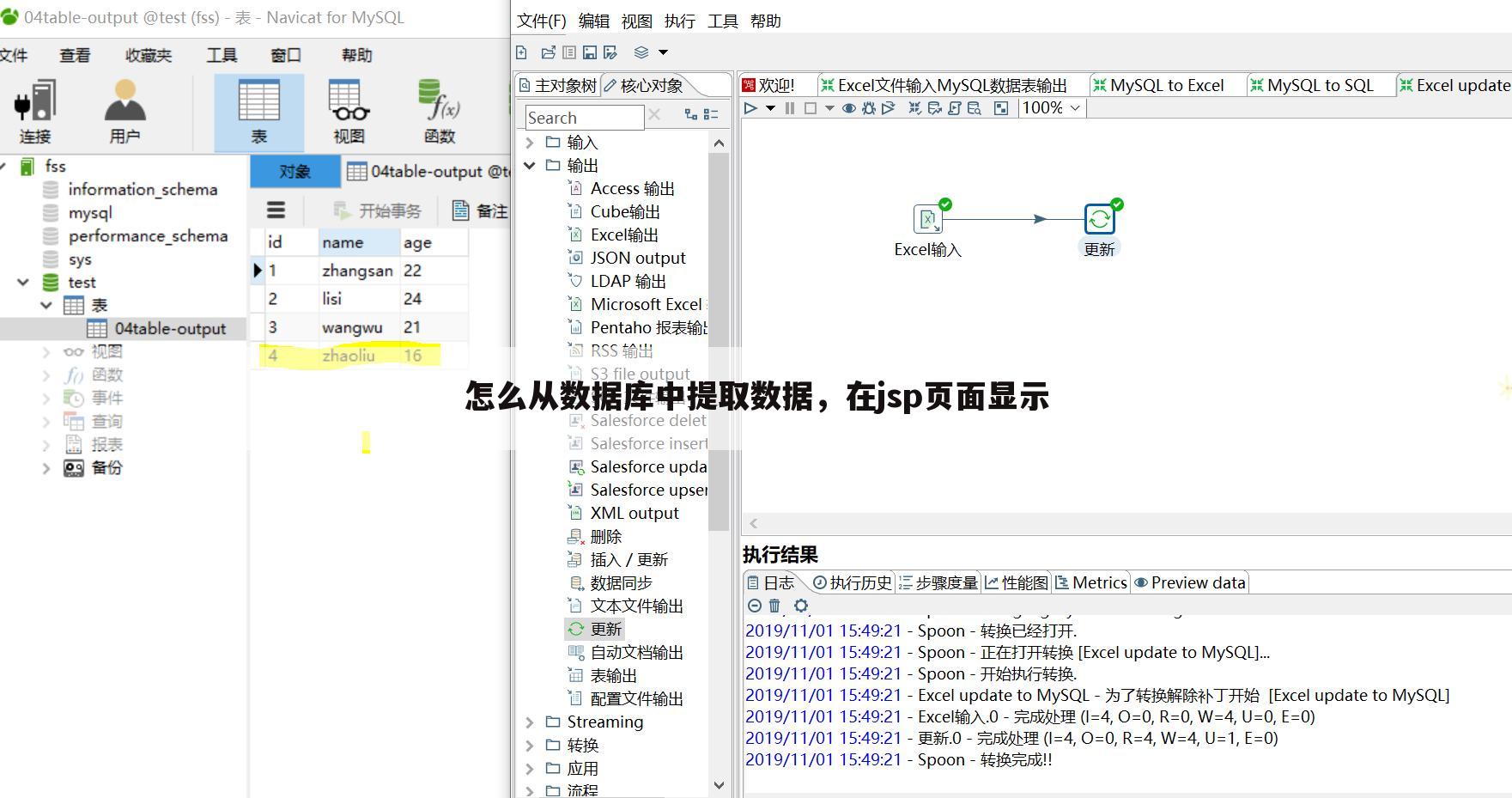Expand the Streaming folder
The height and width of the screenshot is (798, 1512).
(x=530, y=722)
